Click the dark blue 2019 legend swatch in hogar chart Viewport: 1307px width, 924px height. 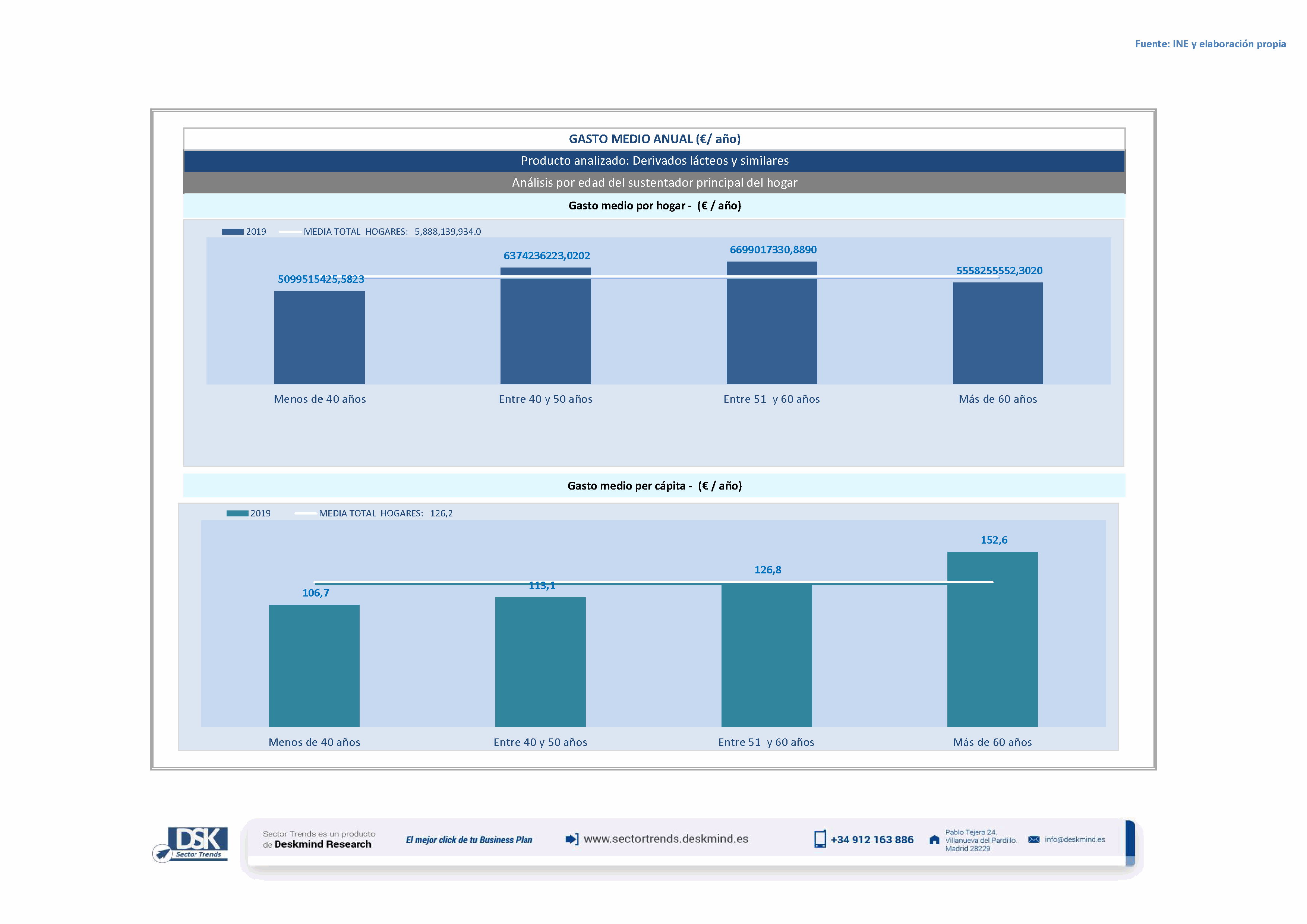pos(232,232)
